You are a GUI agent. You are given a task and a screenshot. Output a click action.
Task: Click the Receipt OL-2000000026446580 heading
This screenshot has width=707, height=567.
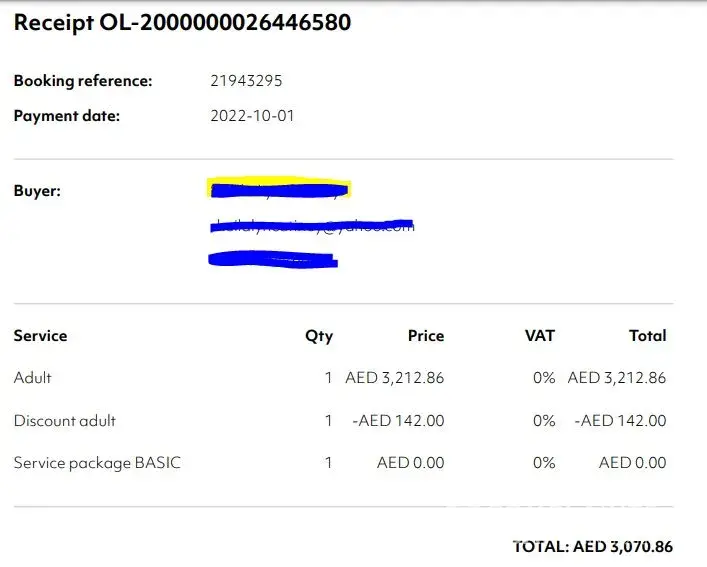(182, 21)
